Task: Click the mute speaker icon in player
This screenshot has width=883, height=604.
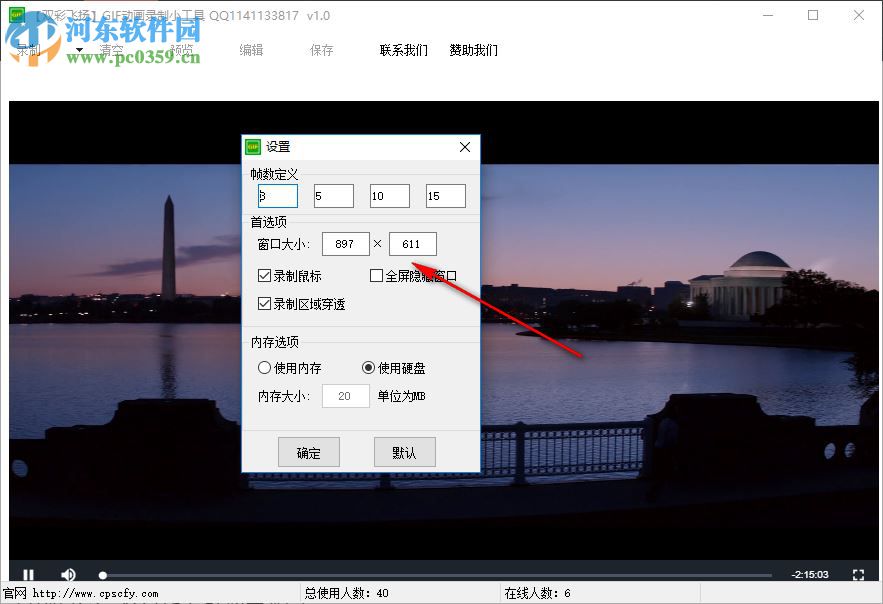Action: click(x=68, y=574)
